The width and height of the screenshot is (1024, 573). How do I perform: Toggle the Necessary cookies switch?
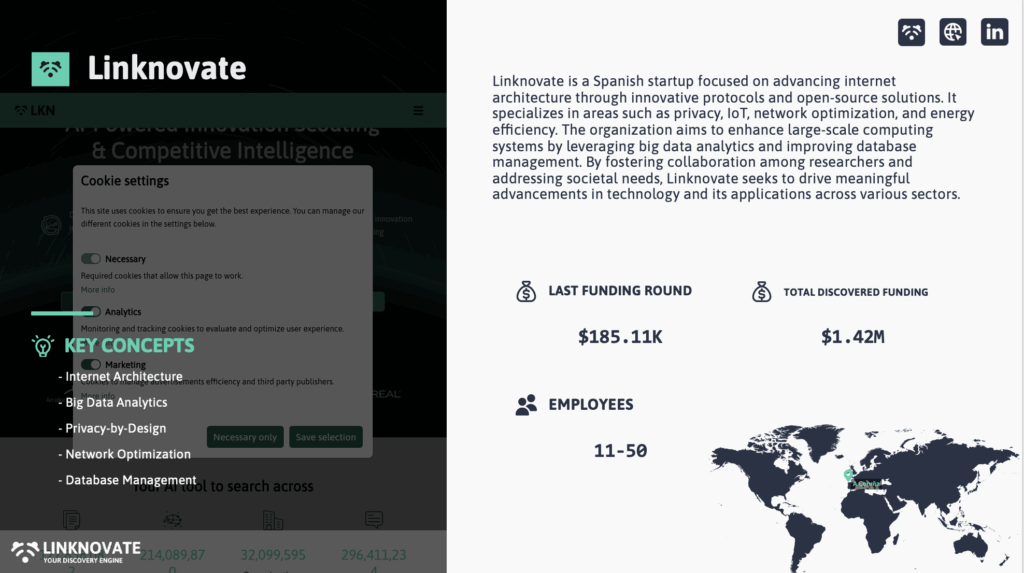click(91, 259)
